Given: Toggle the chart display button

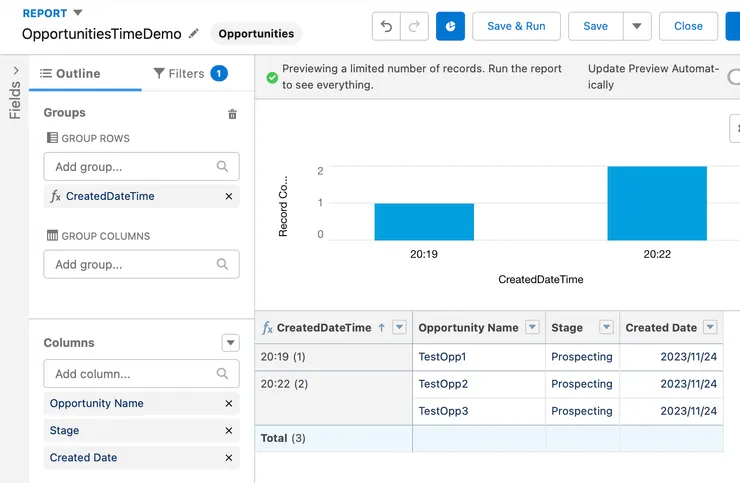Looking at the screenshot, I should (x=450, y=27).
